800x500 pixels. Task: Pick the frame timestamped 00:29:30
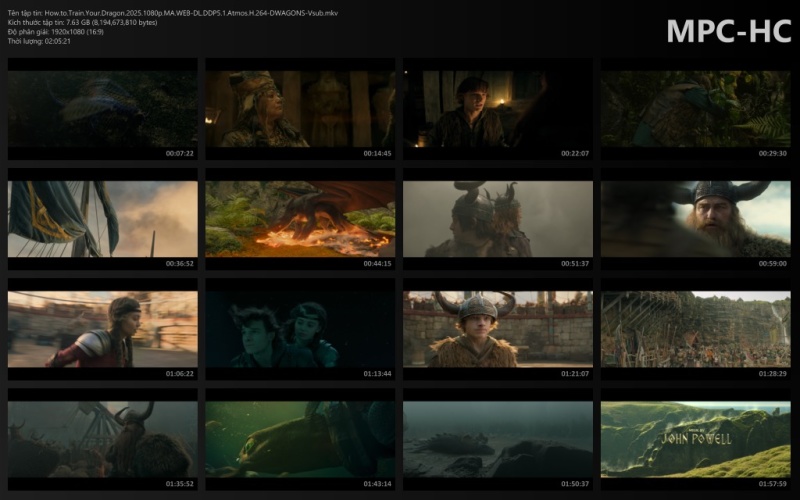[695, 109]
